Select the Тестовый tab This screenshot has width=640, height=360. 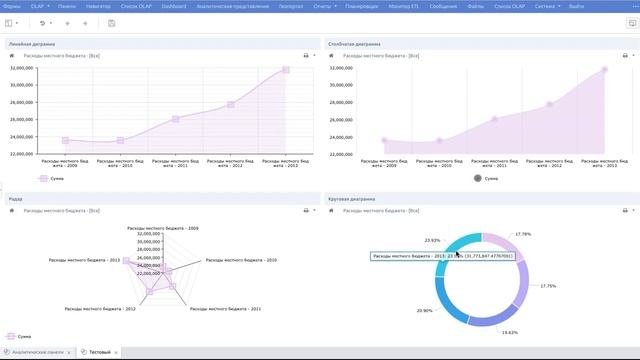(x=100, y=352)
